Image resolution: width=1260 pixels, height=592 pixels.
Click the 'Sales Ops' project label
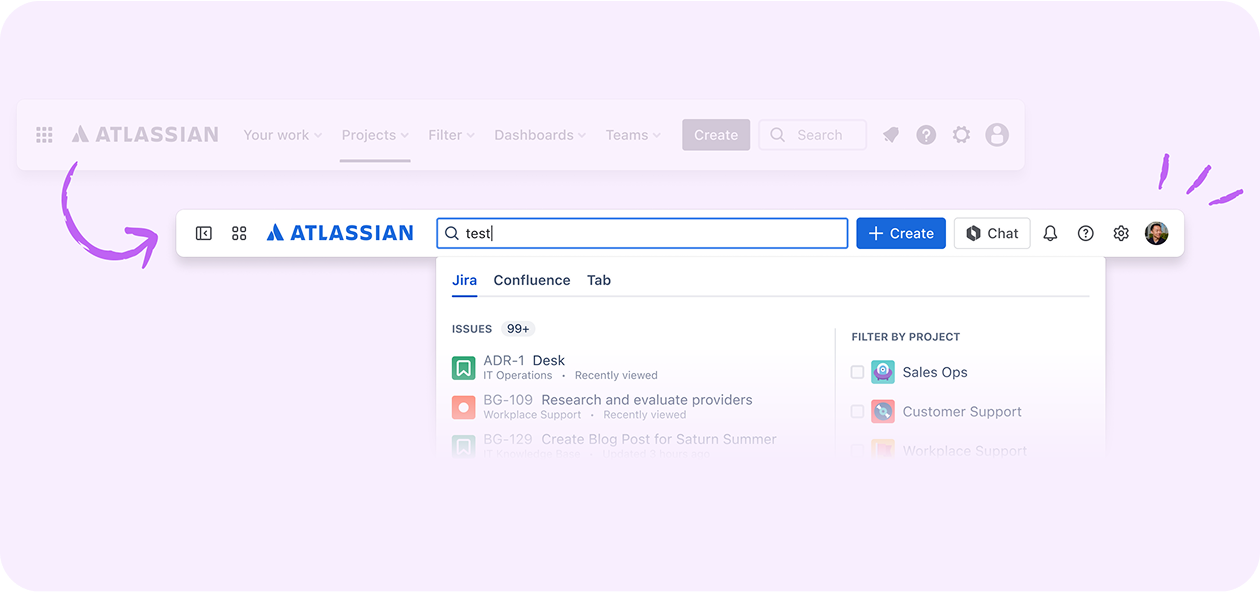pyautogui.click(x=935, y=372)
